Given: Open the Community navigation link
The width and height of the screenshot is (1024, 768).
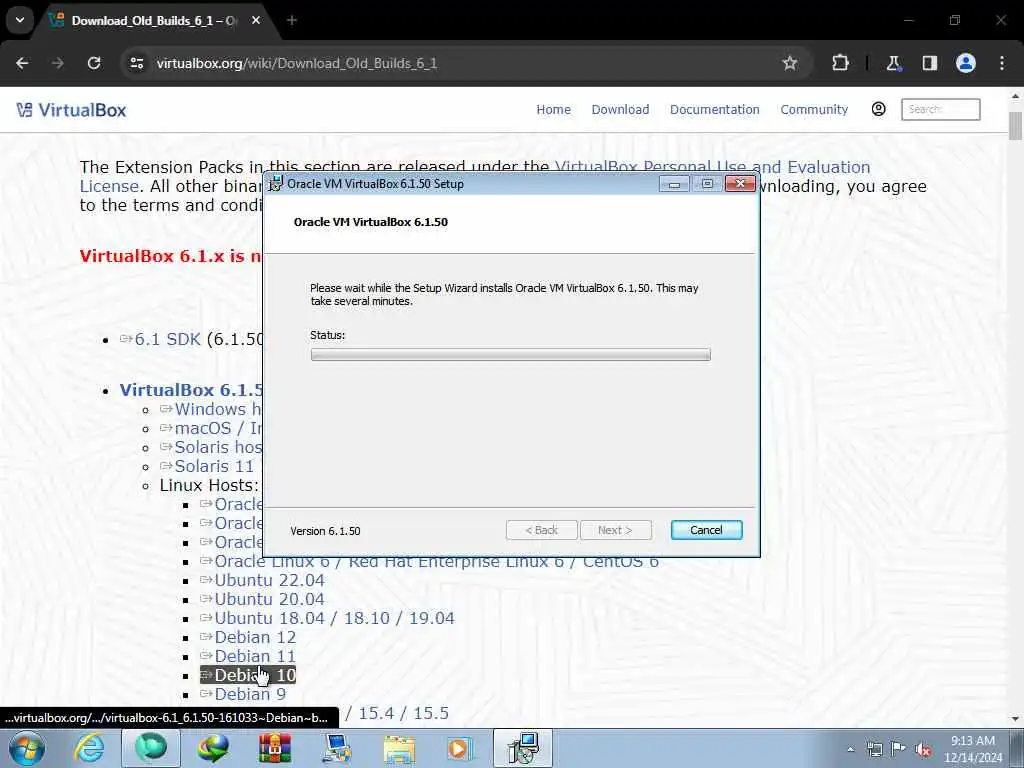Looking at the screenshot, I should pyautogui.click(x=814, y=110).
